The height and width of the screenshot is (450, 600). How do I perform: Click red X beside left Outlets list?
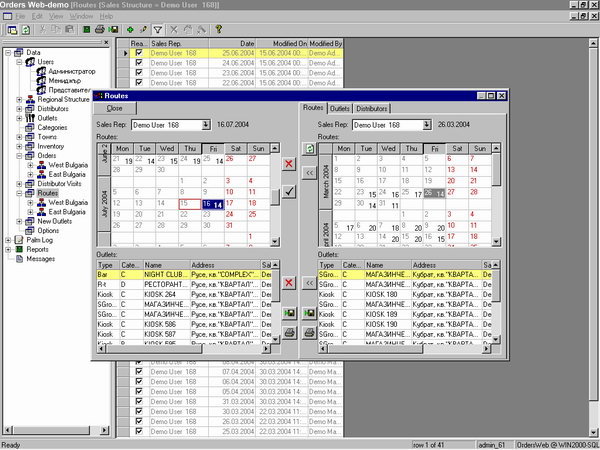[x=289, y=284]
